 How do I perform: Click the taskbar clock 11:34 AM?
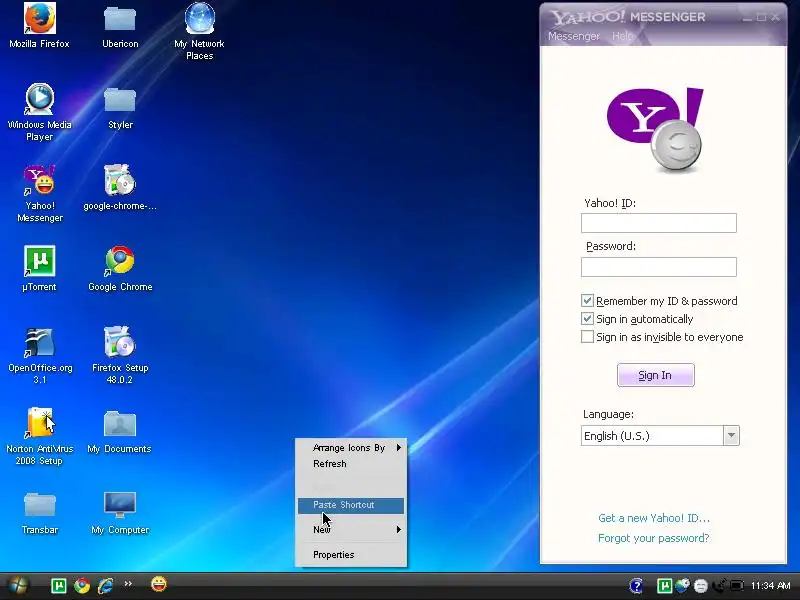coord(770,586)
